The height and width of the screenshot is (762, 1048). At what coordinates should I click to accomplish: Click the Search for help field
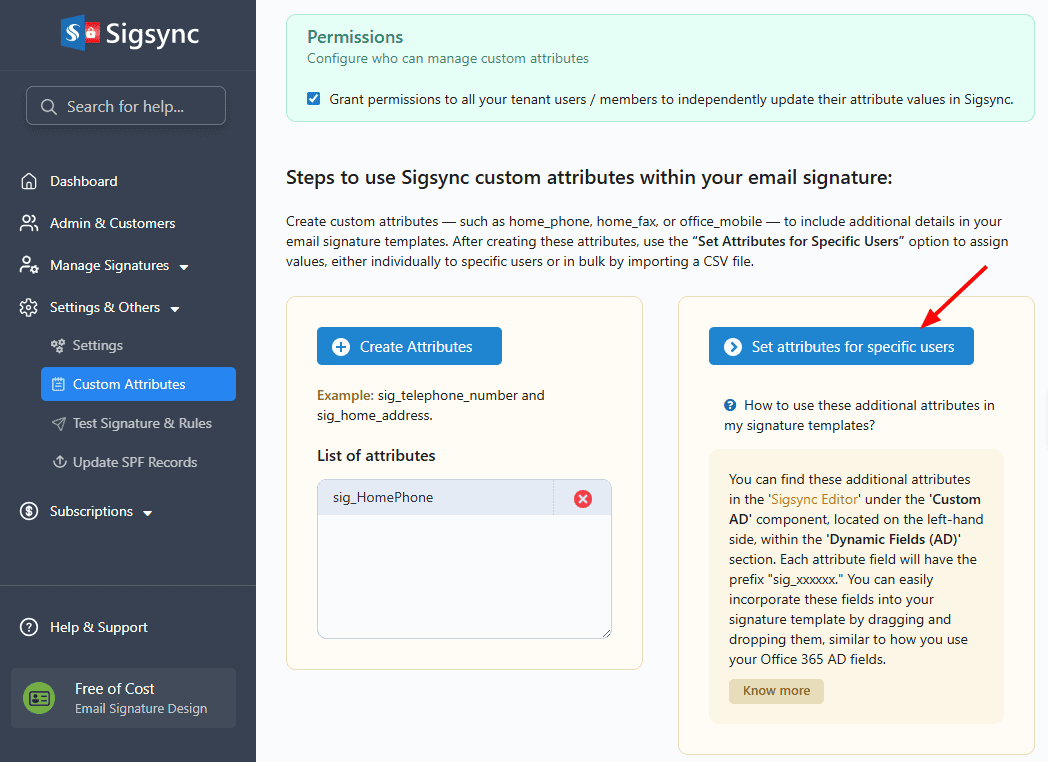(x=125, y=106)
